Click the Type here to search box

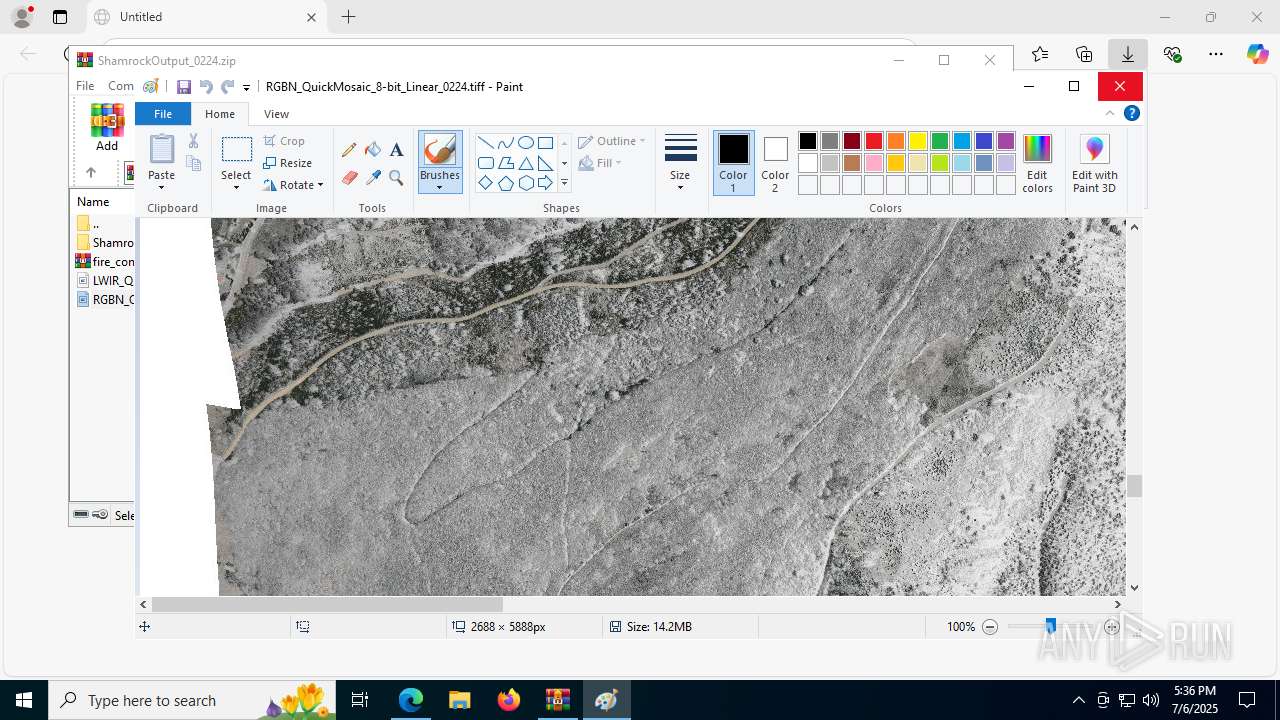pos(190,700)
